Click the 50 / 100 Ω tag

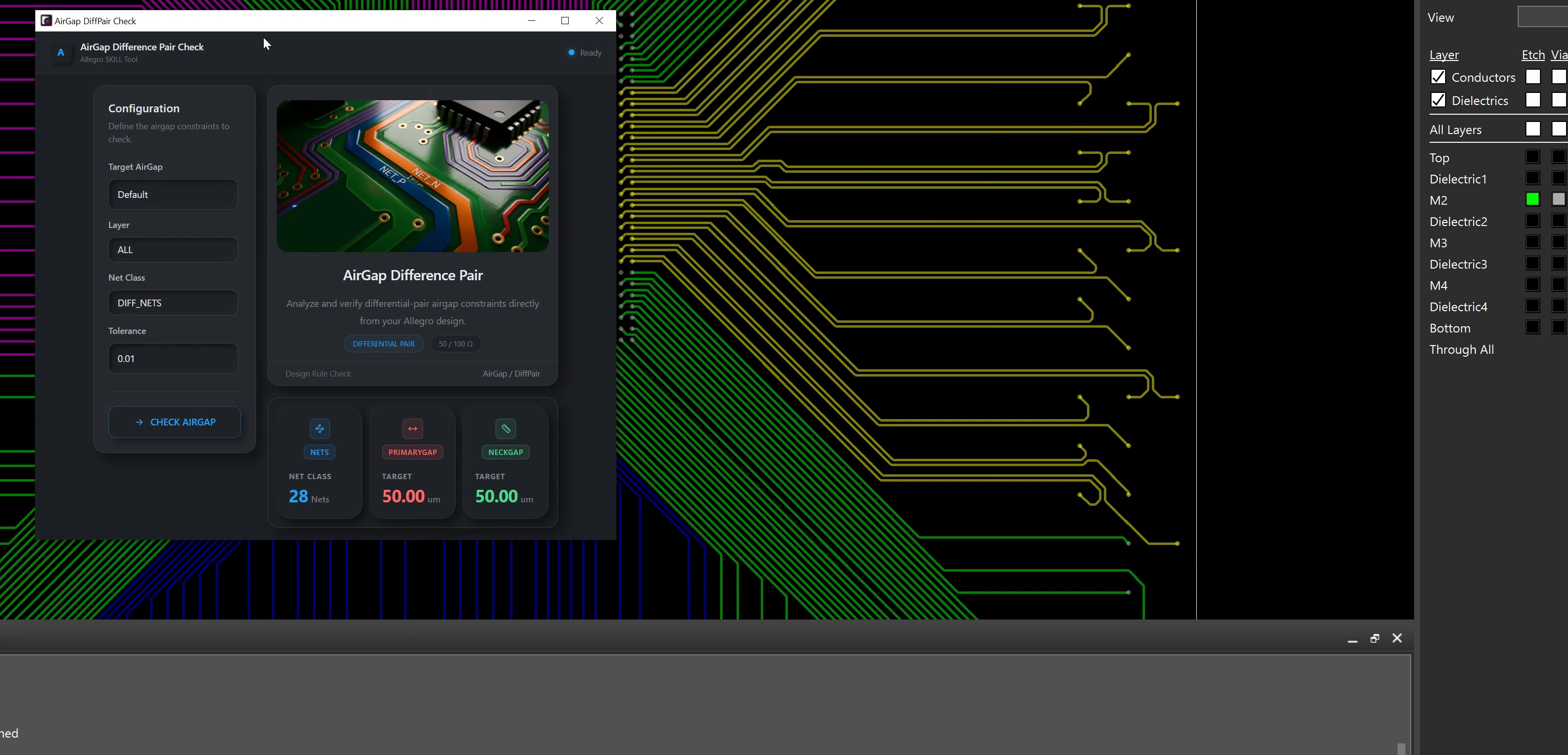pos(455,344)
